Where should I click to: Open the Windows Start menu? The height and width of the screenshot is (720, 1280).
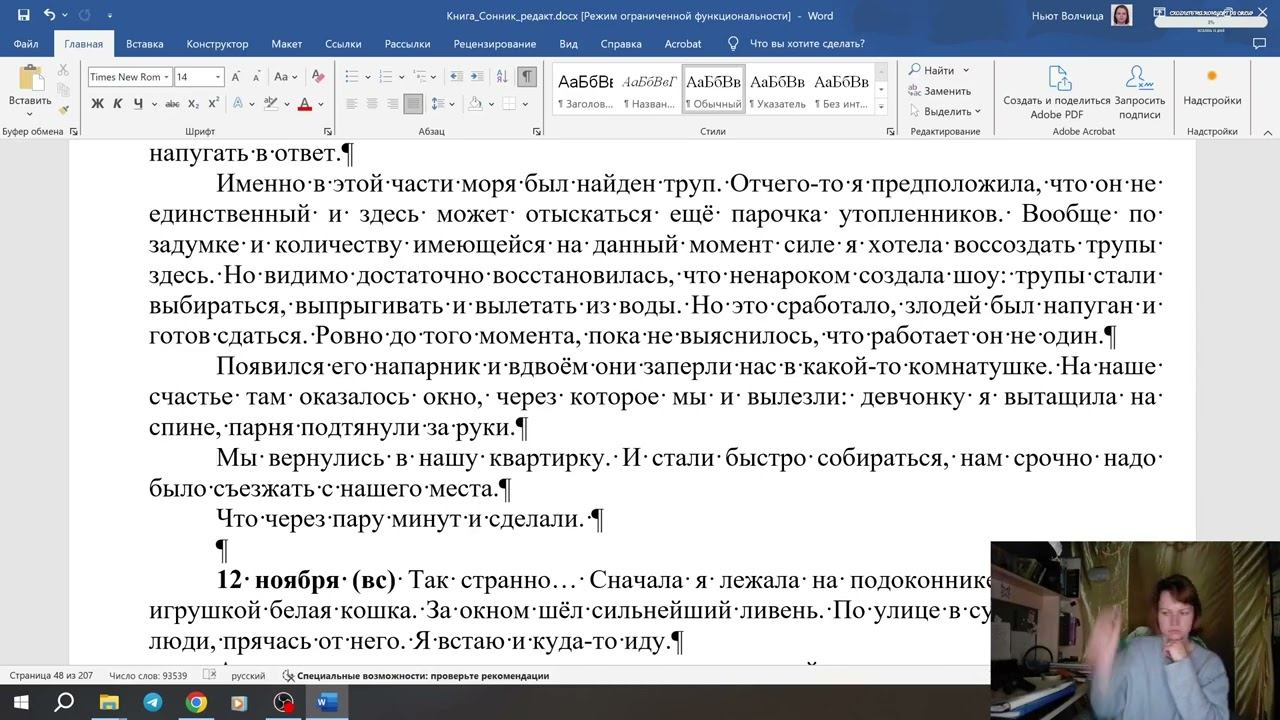coord(21,702)
